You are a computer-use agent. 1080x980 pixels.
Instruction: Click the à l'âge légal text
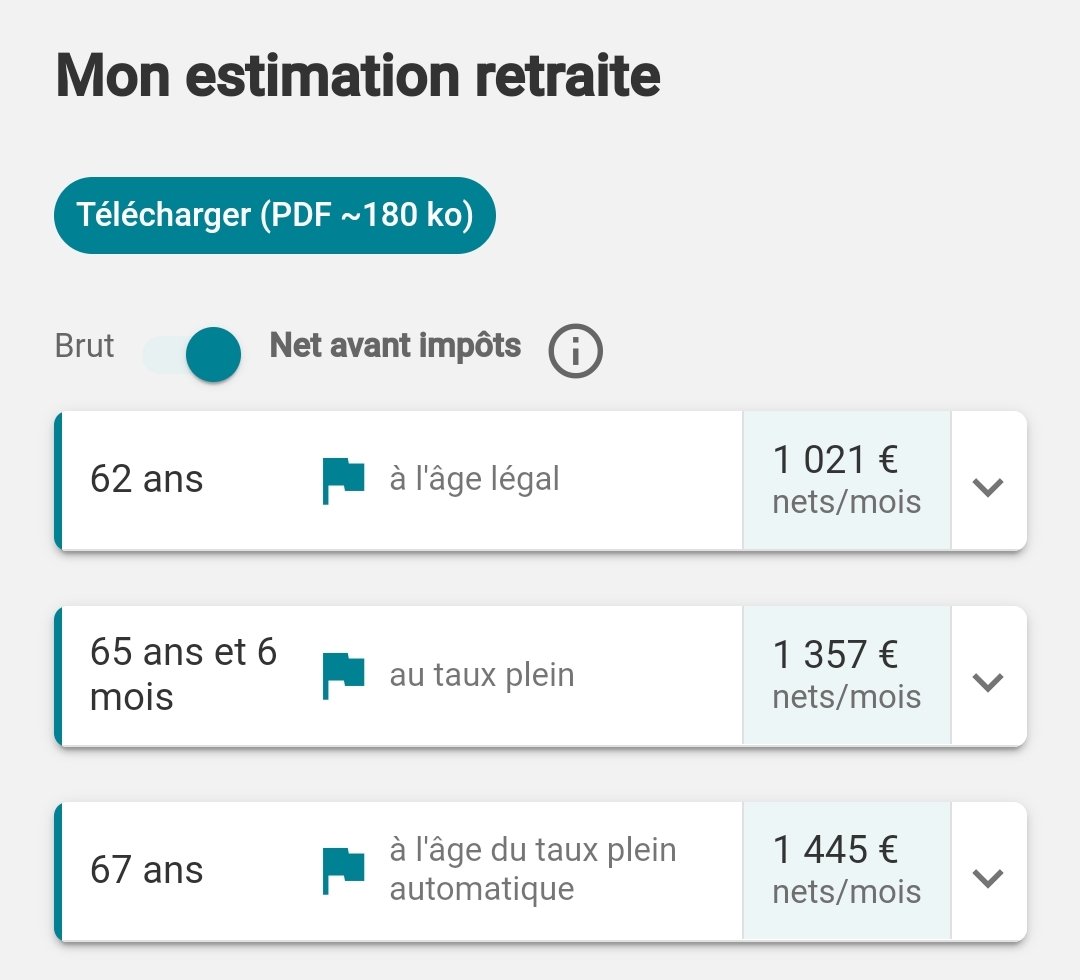point(474,480)
